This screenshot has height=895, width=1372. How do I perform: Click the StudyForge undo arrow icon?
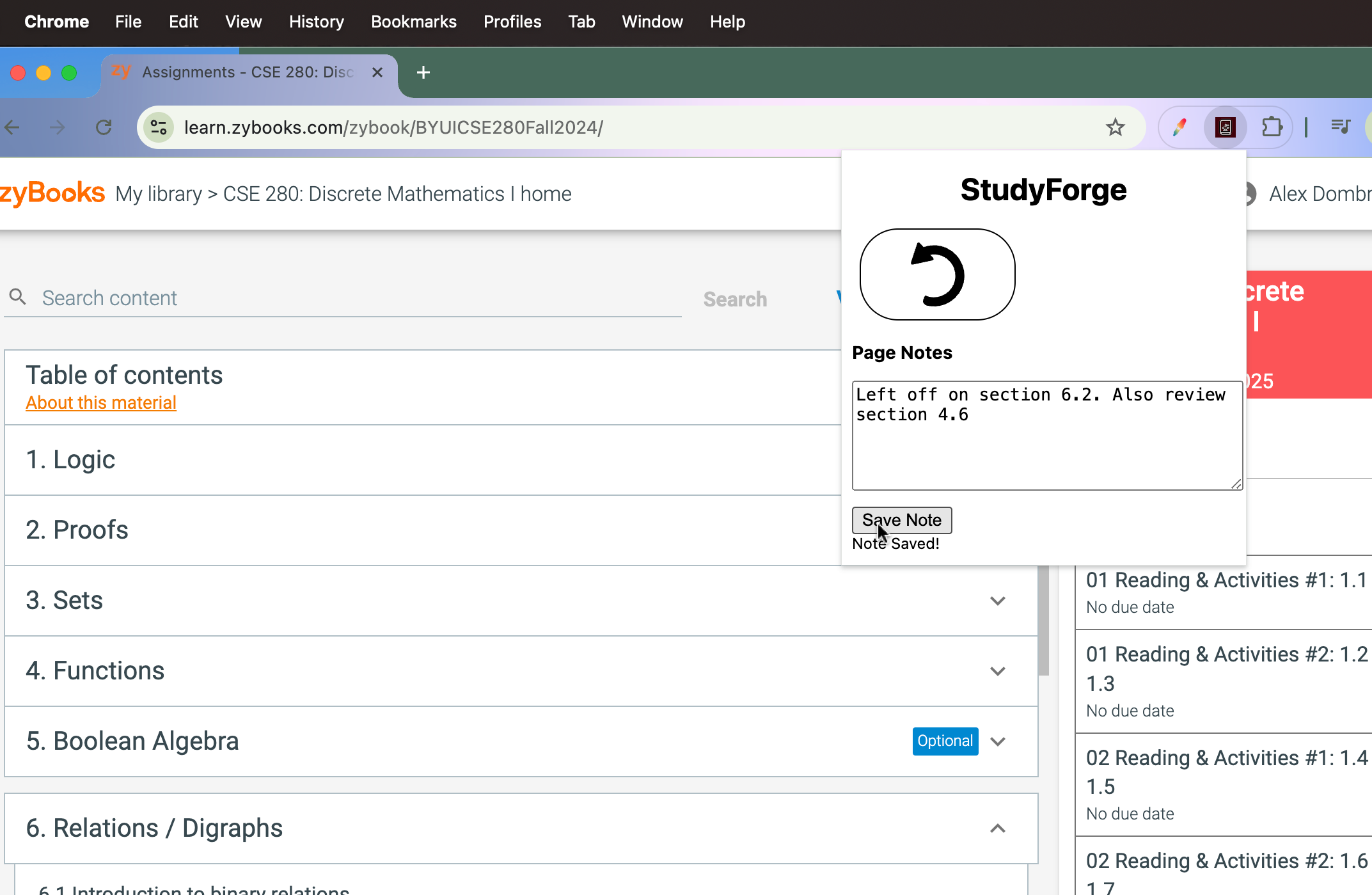point(936,274)
